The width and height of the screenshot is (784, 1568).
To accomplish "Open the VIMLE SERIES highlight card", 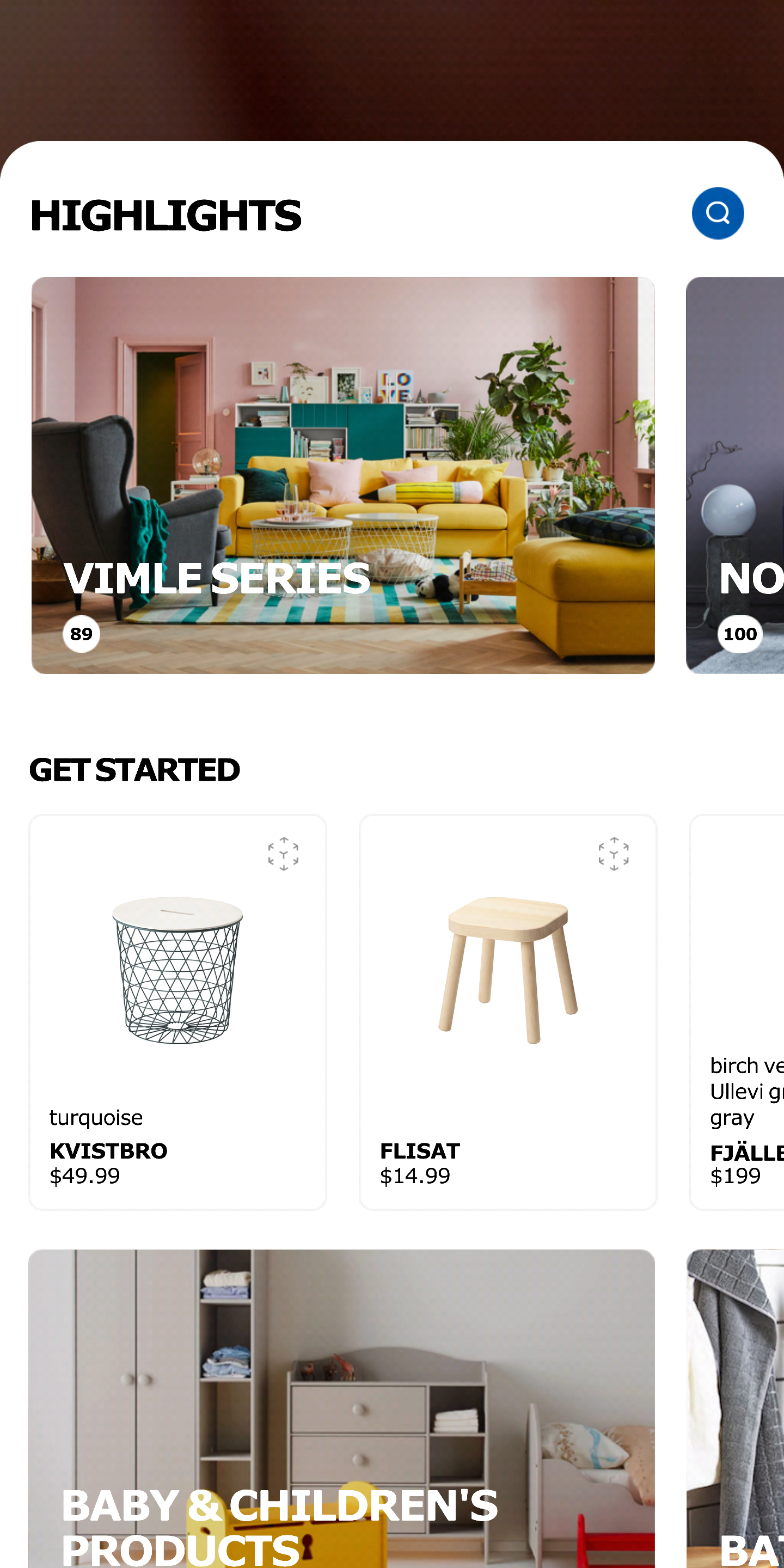I will pos(344,475).
